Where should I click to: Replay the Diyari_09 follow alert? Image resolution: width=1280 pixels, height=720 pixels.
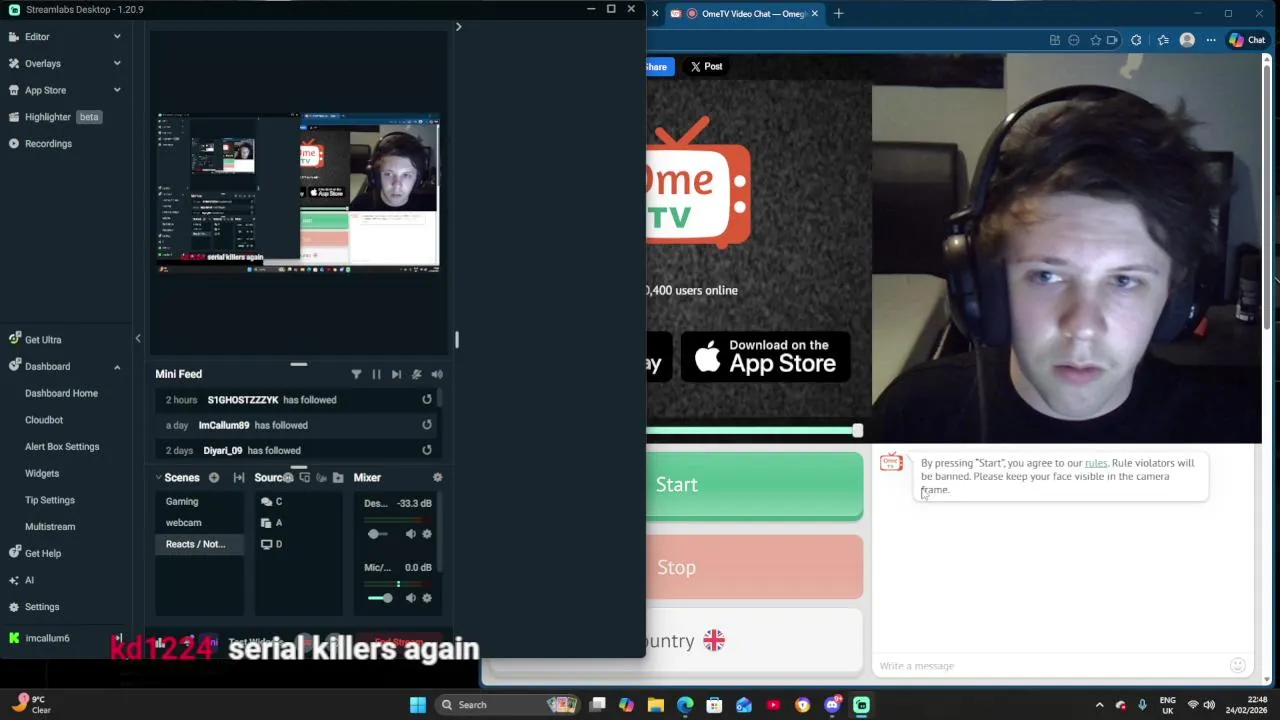(x=427, y=450)
